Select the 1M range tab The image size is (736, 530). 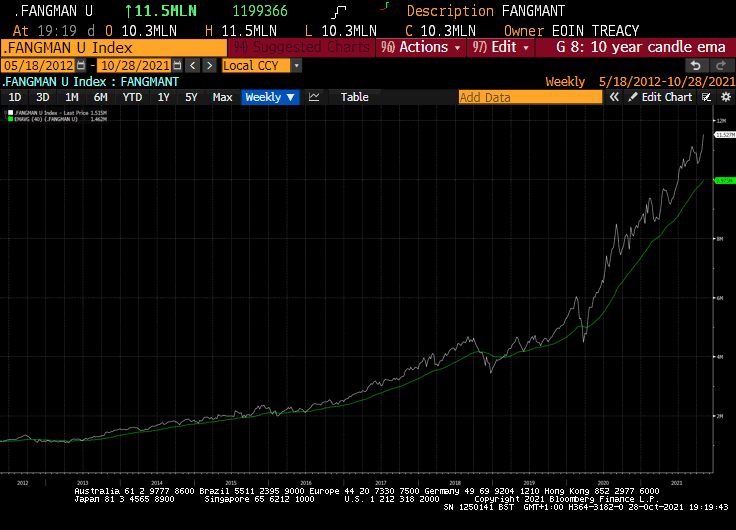pyautogui.click(x=71, y=97)
